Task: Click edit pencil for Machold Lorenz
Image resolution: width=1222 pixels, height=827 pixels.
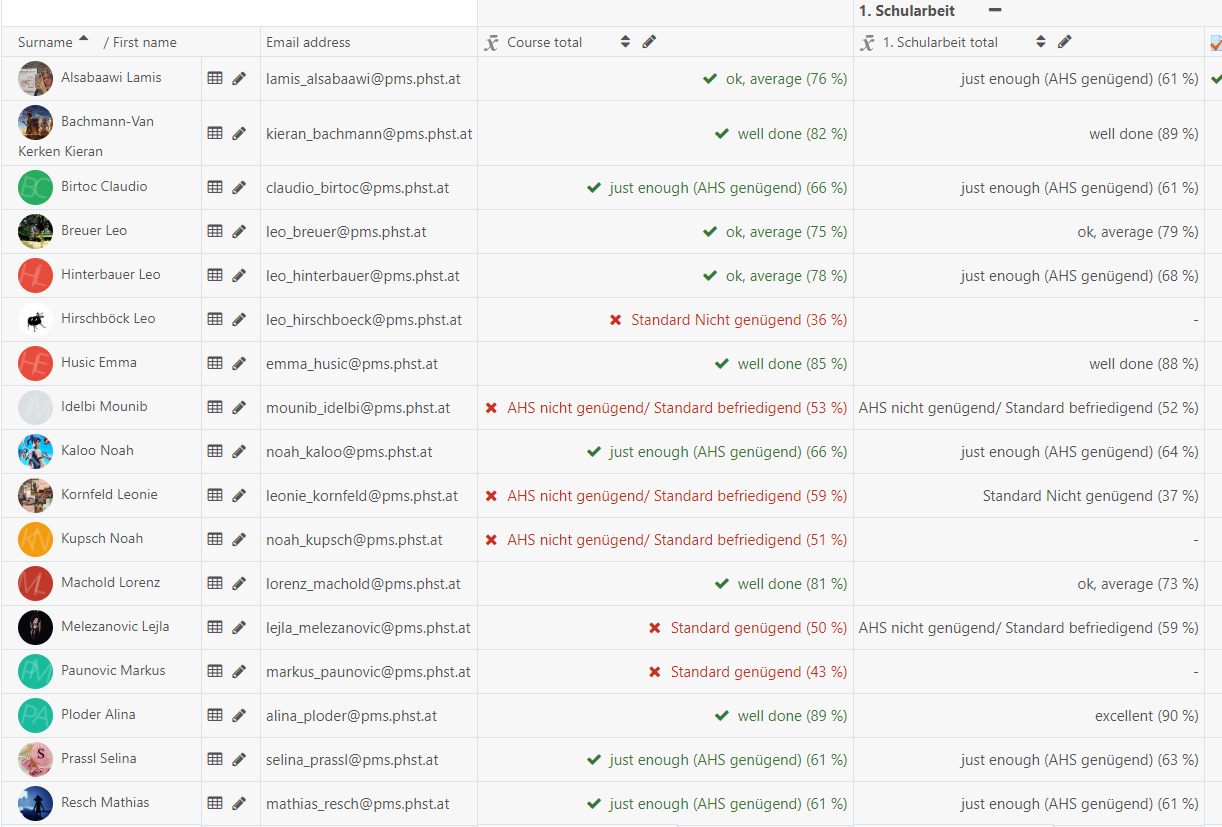Action: [239, 583]
